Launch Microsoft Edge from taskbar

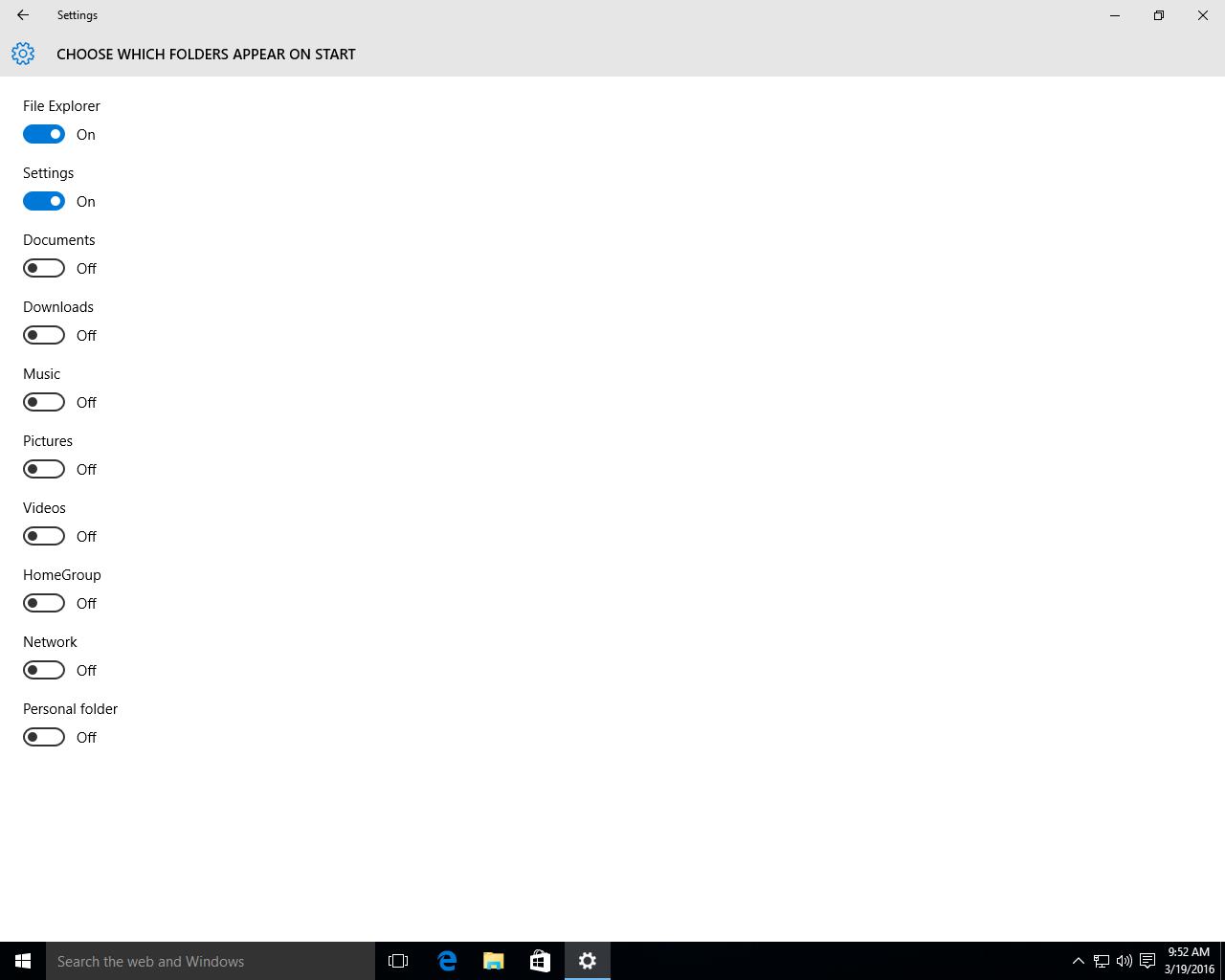pos(447,961)
